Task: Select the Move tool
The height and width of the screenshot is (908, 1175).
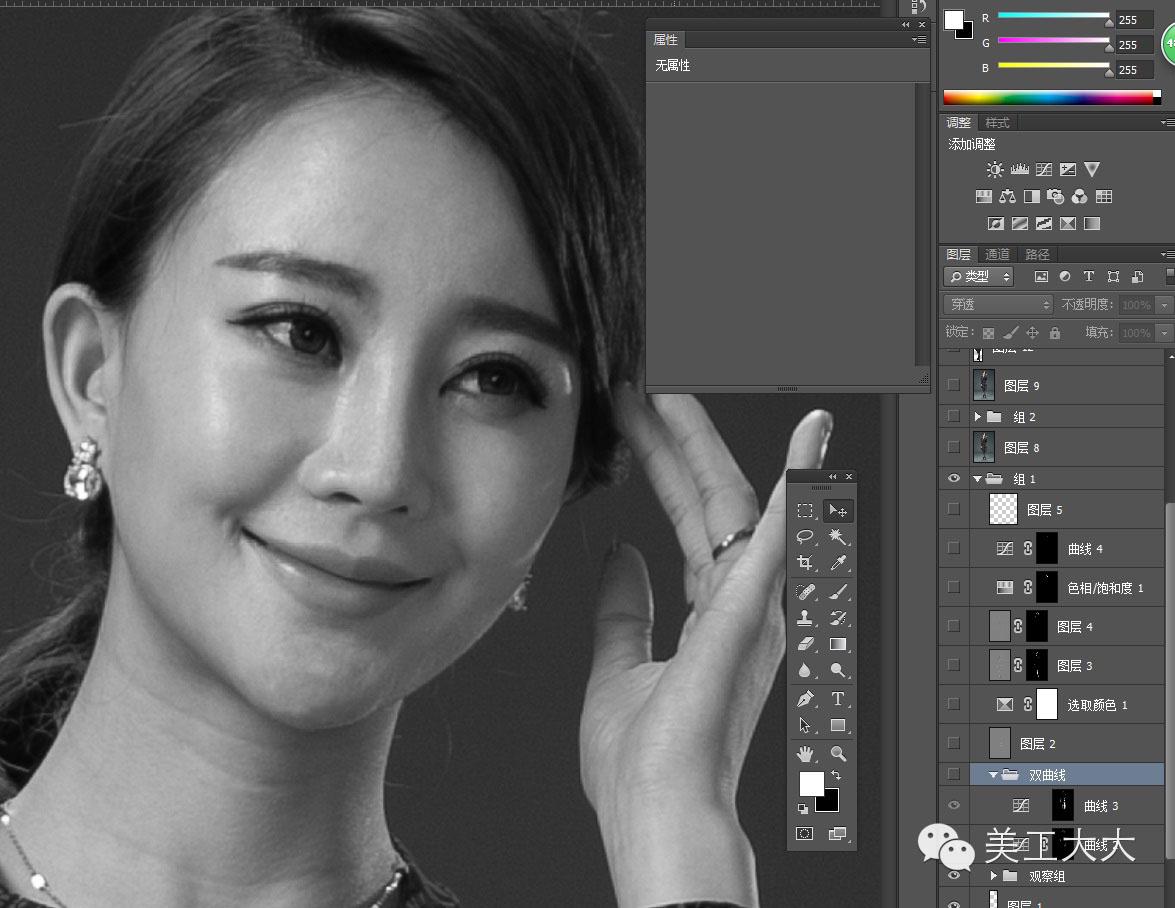Action: pyautogui.click(x=838, y=511)
